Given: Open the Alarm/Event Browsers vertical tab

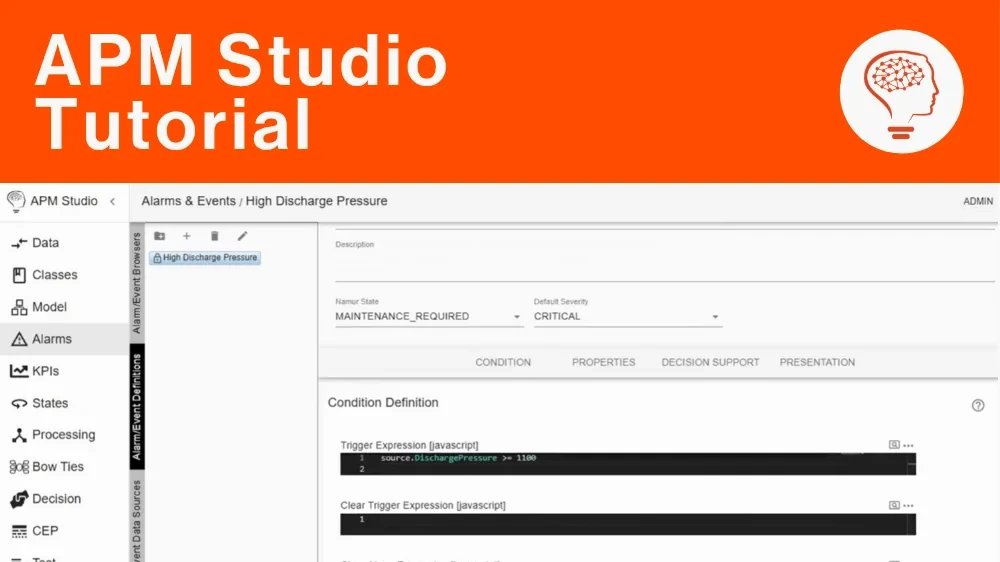Looking at the screenshot, I should click(136, 283).
